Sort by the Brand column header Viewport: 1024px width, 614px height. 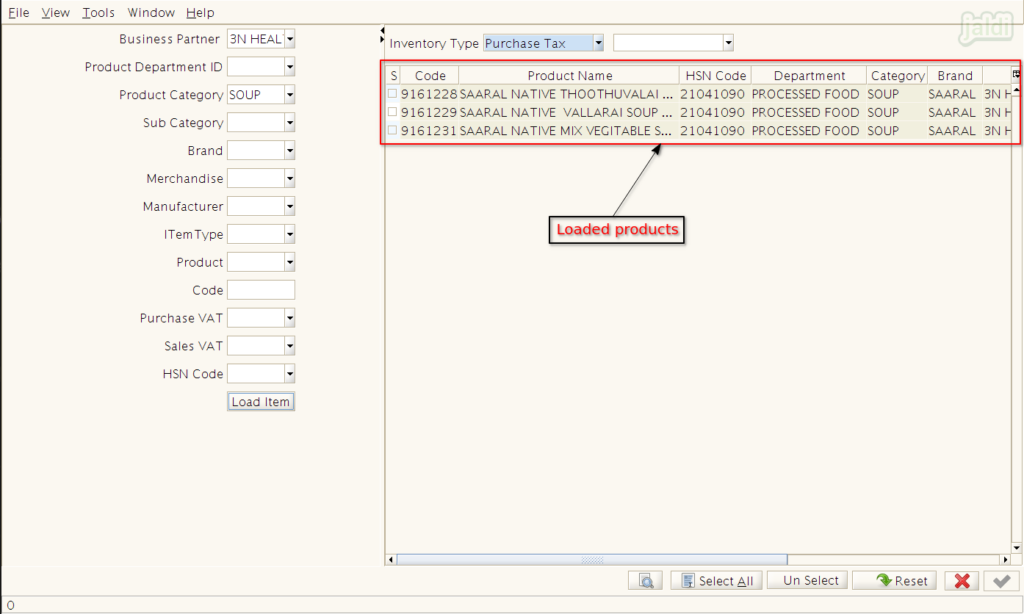[x=955, y=75]
